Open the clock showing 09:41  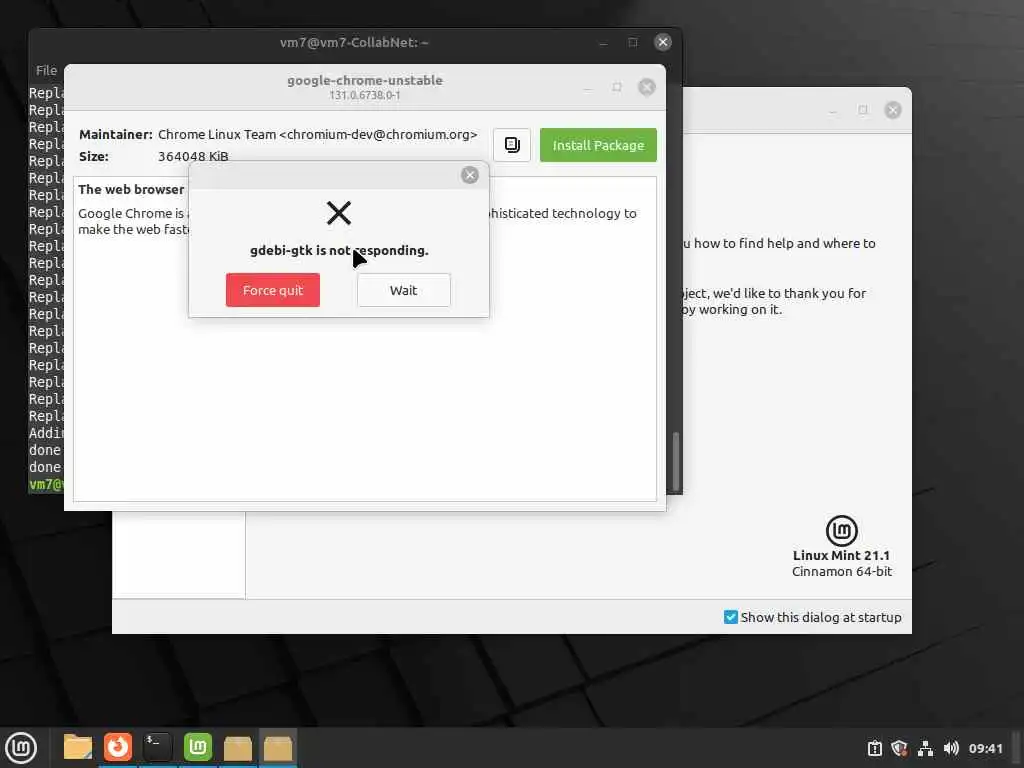pyautogui.click(x=985, y=748)
